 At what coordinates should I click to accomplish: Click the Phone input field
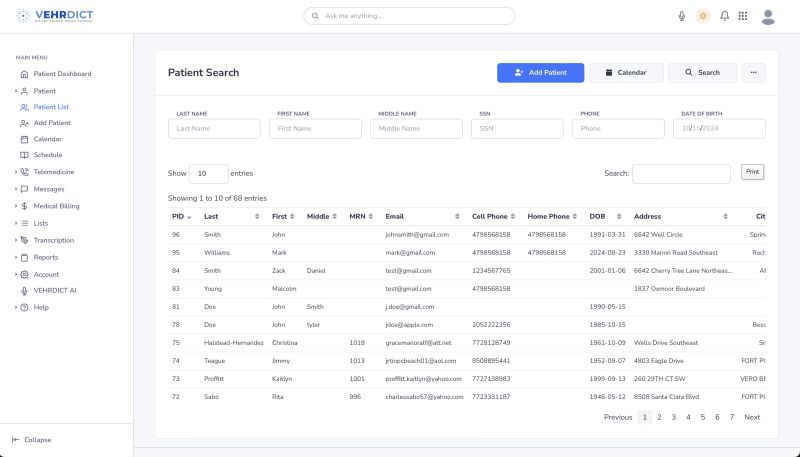pyautogui.click(x=618, y=129)
